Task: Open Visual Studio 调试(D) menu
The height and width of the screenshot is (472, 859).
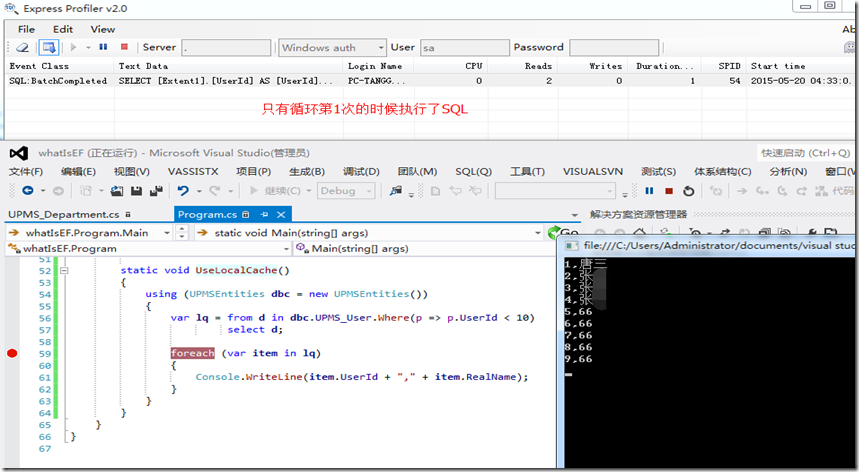Action: coord(361,172)
